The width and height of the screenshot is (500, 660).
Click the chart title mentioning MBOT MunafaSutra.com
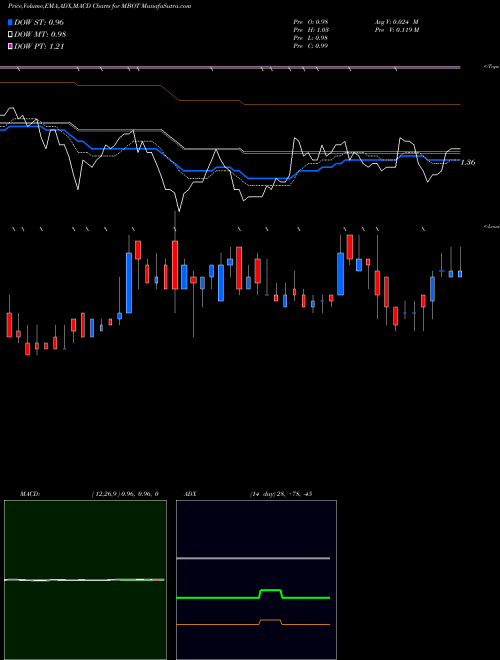click(99, 6)
